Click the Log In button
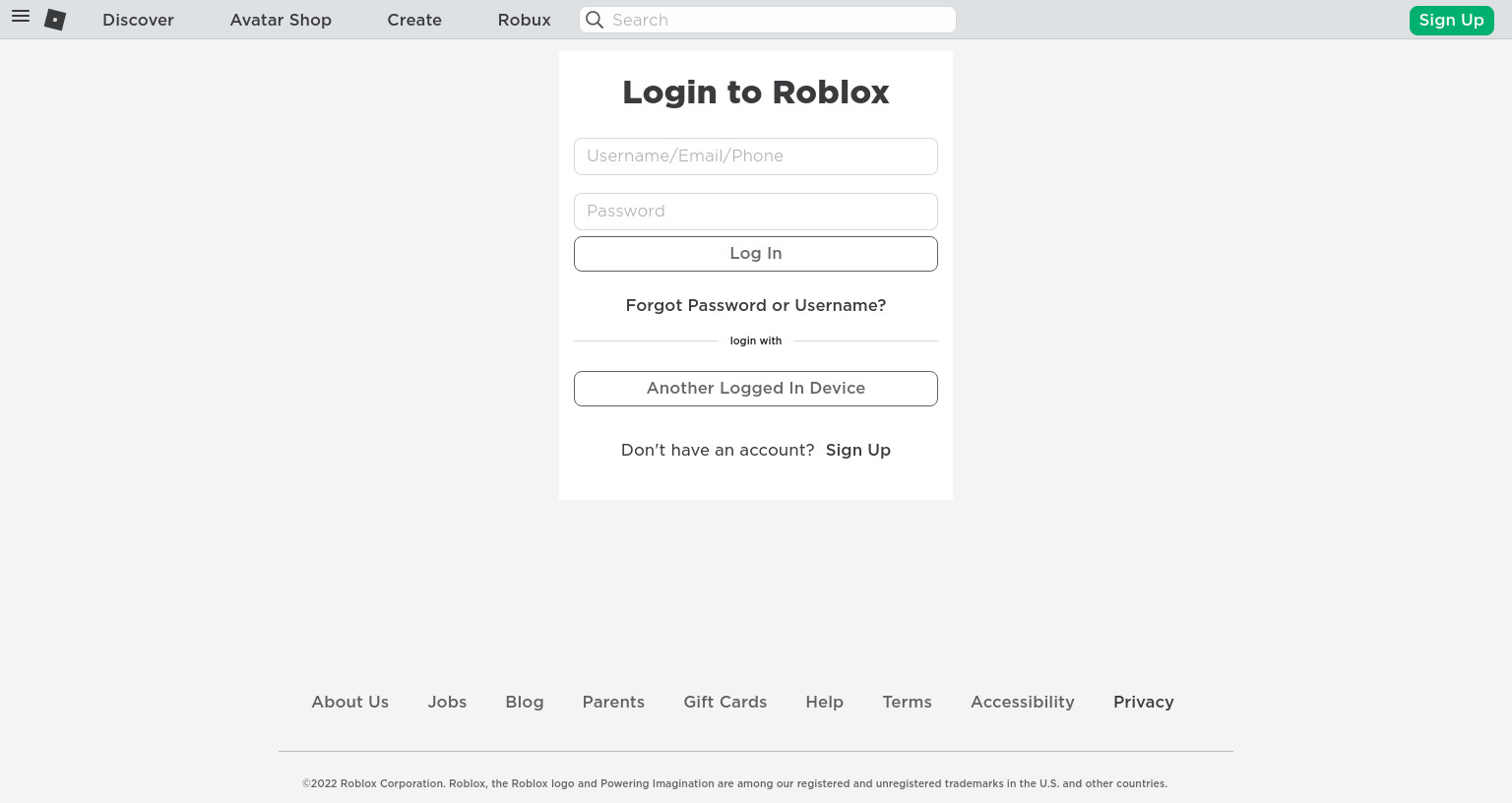The height and width of the screenshot is (803, 1512). pyautogui.click(x=756, y=254)
